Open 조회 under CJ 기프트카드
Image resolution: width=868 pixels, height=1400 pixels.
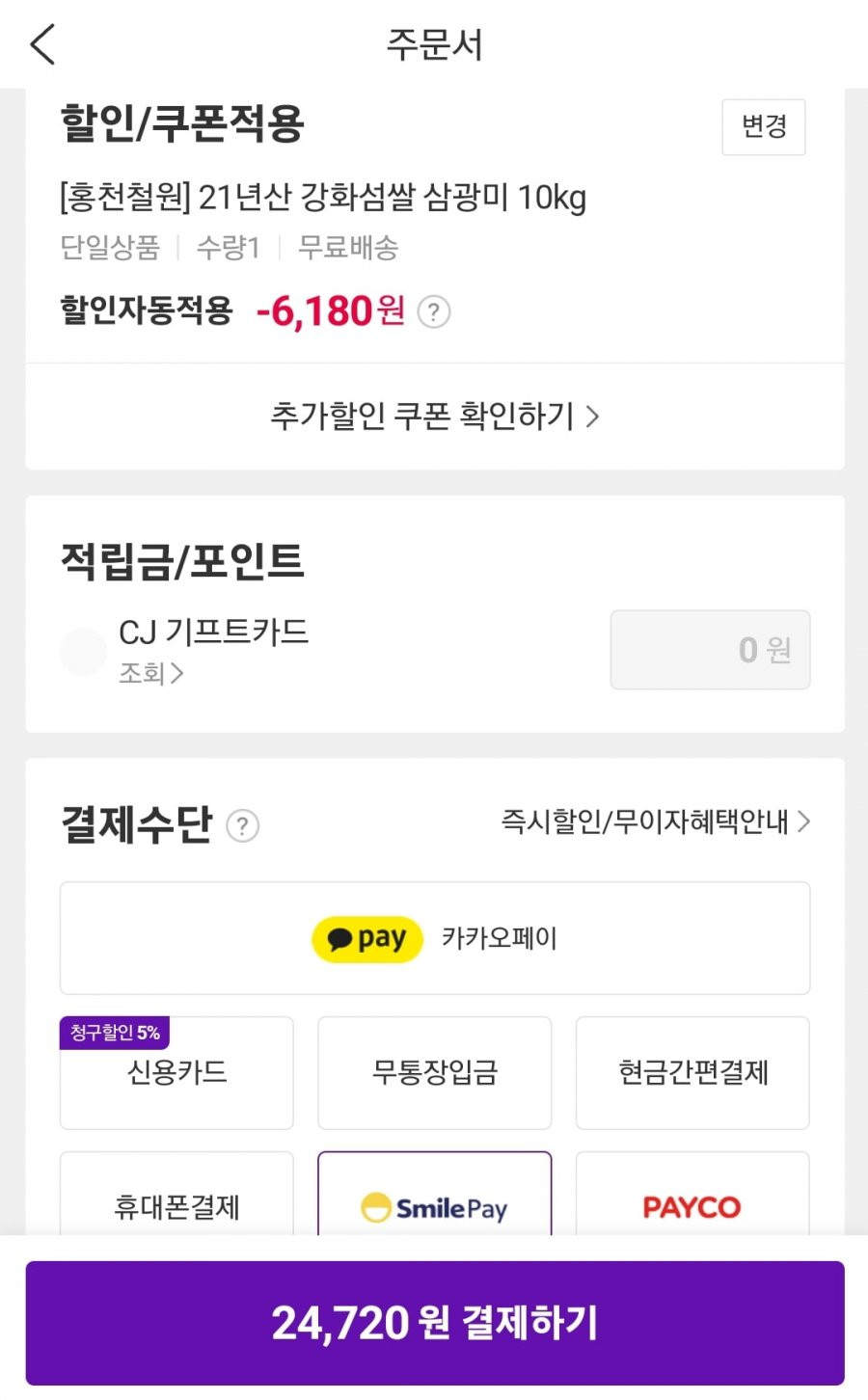click(151, 673)
